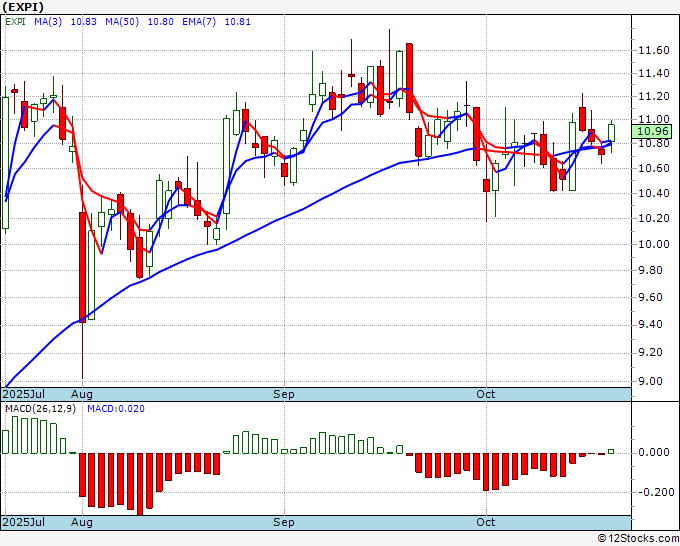Click the 11.00 price axis label
This screenshot has width=680, height=546.
point(654,119)
